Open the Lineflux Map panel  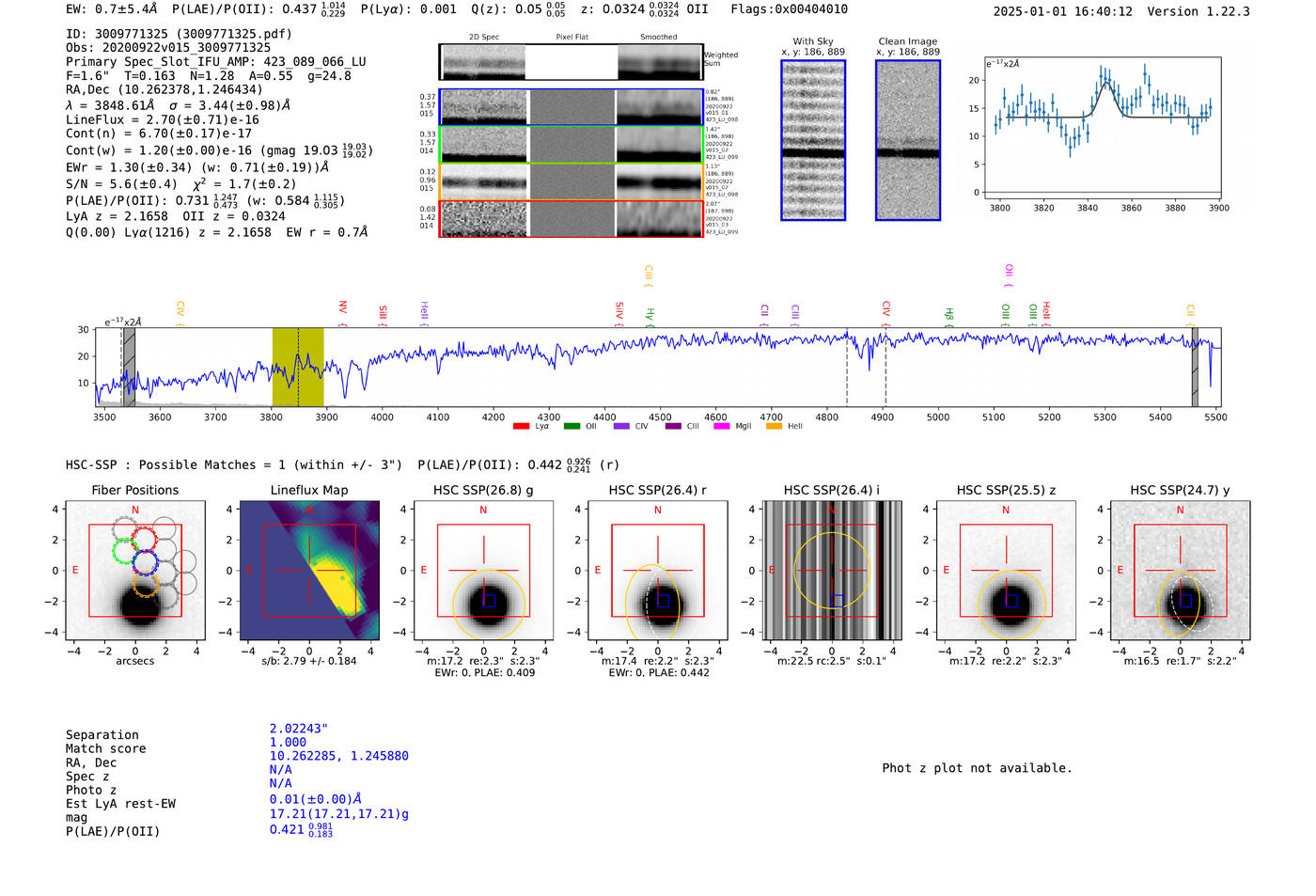[x=309, y=571]
